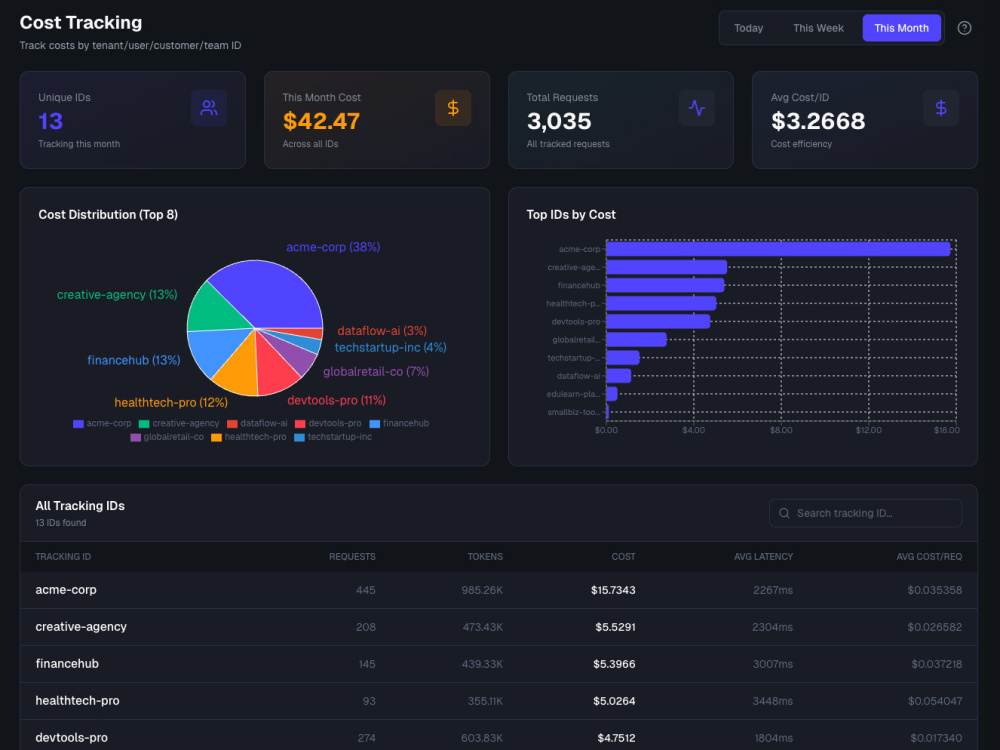Open the creative-agency table row

click(499, 627)
